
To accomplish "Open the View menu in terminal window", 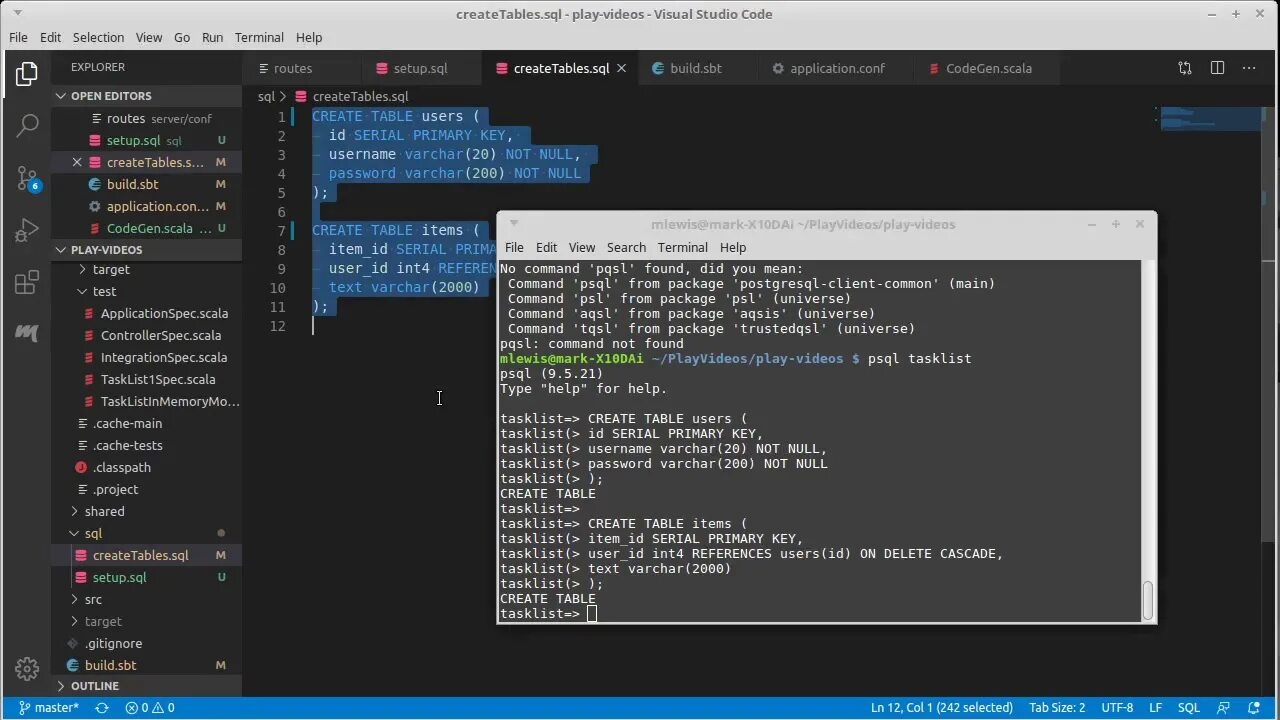I will (582, 247).
